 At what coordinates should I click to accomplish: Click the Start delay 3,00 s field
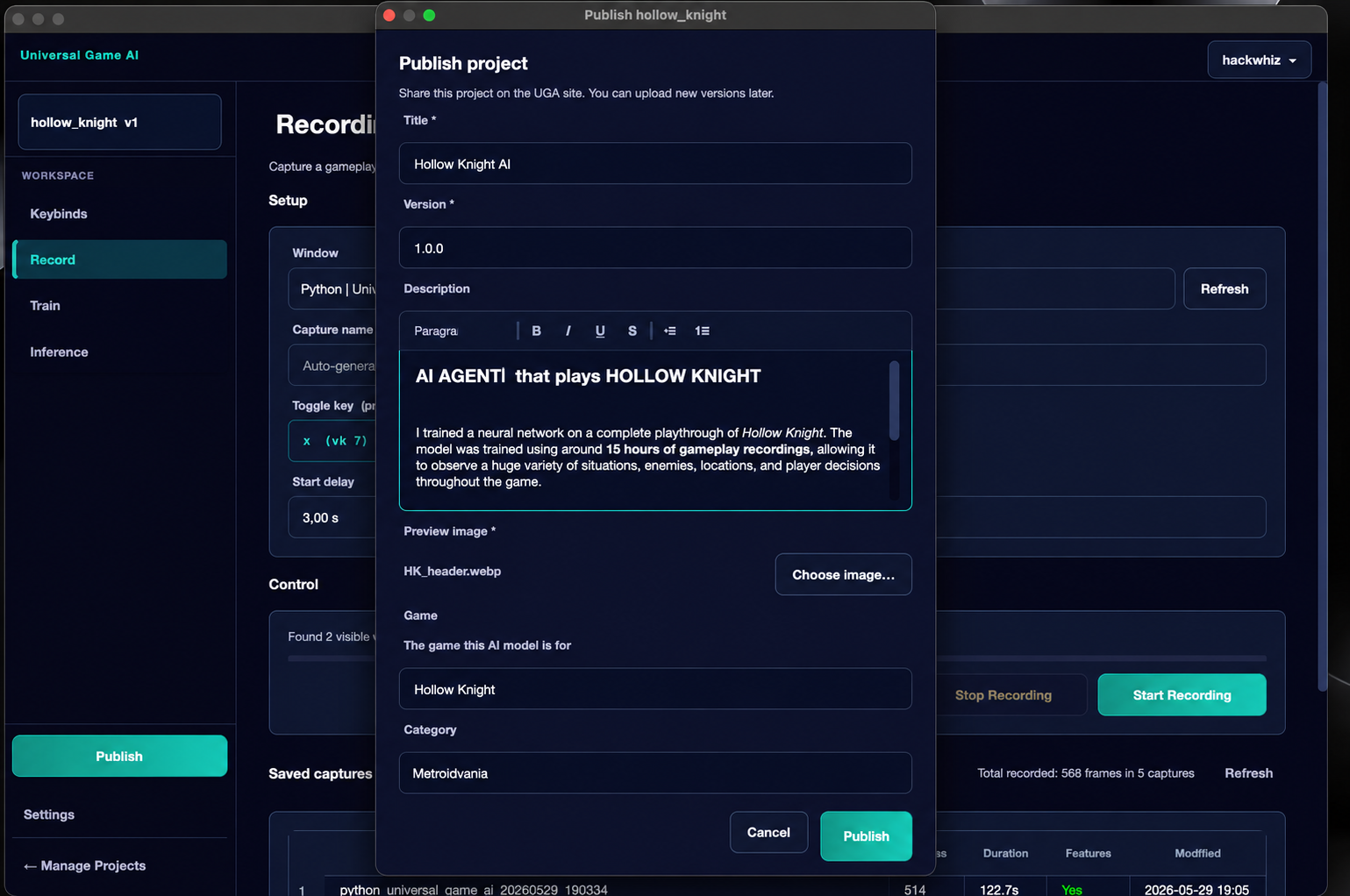click(x=332, y=517)
